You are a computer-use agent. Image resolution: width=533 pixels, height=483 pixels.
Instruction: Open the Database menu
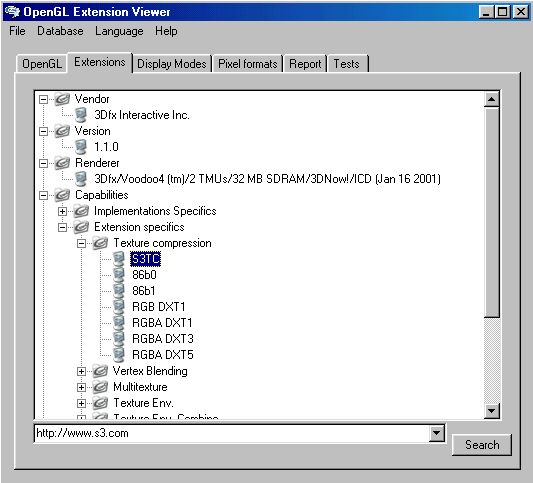pyautogui.click(x=60, y=31)
